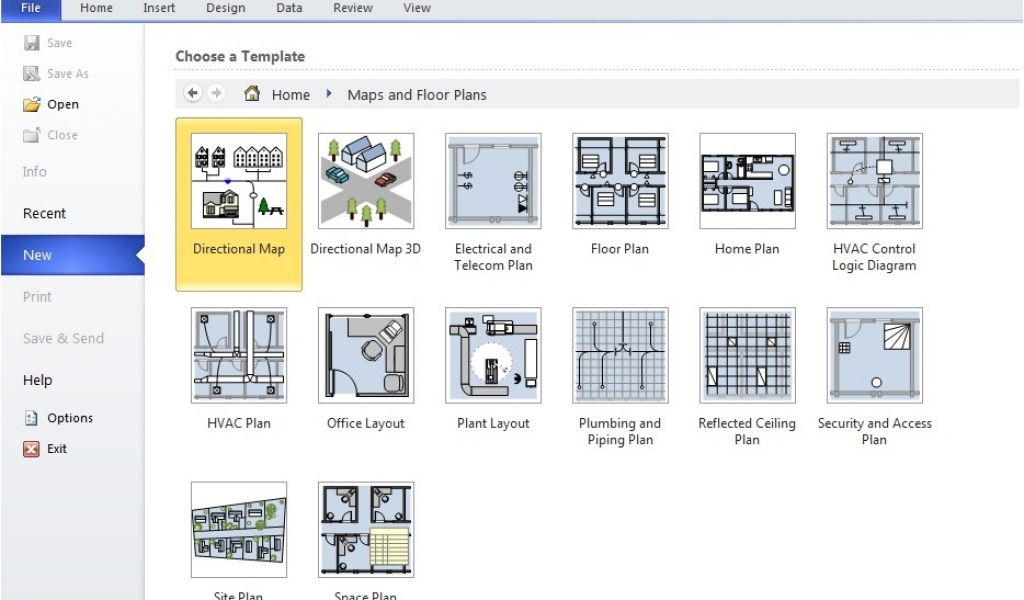Choose the Security and Access Plan template

pyautogui.click(x=874, y=355)
